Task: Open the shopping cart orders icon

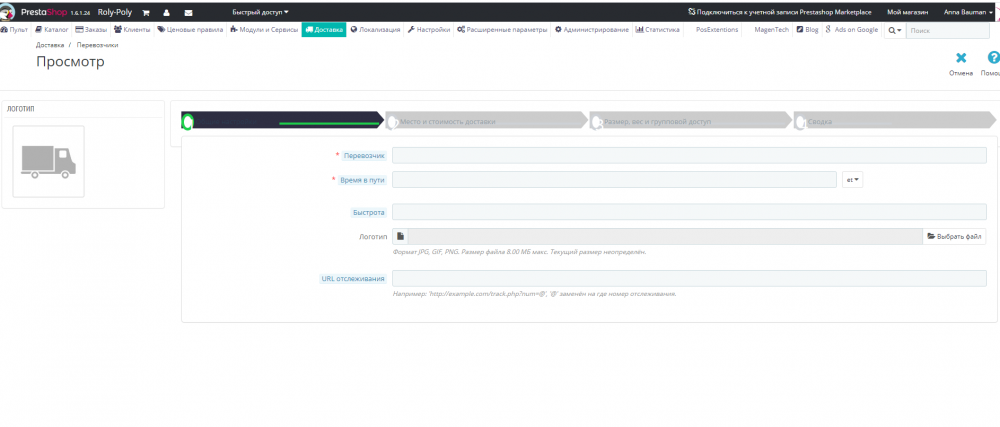Action: click(x=145, y=12)
